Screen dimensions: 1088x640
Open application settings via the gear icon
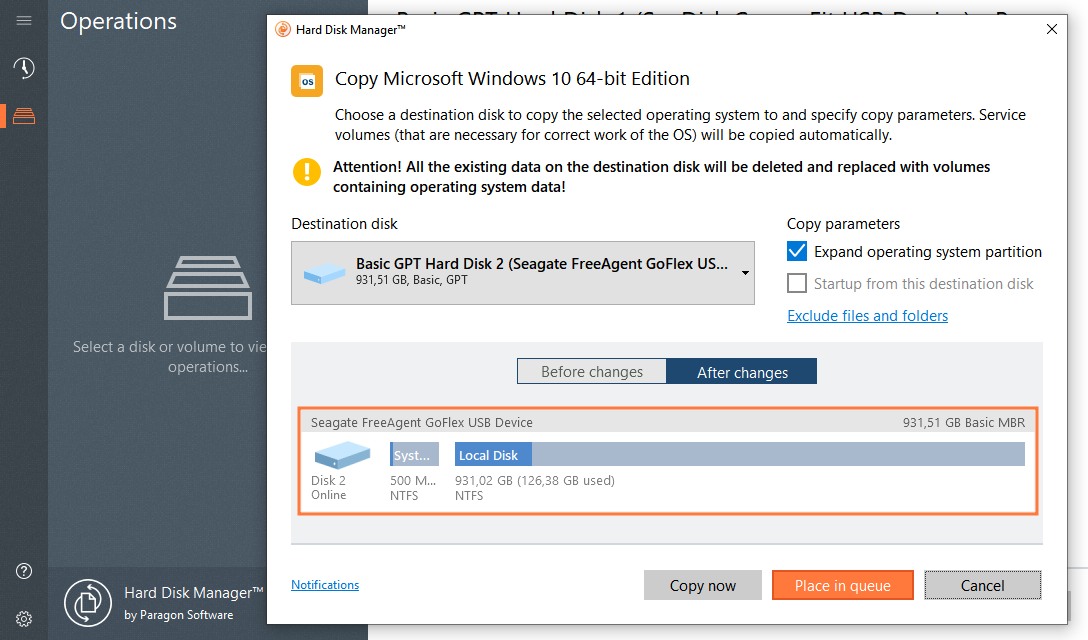pos(24,618)
